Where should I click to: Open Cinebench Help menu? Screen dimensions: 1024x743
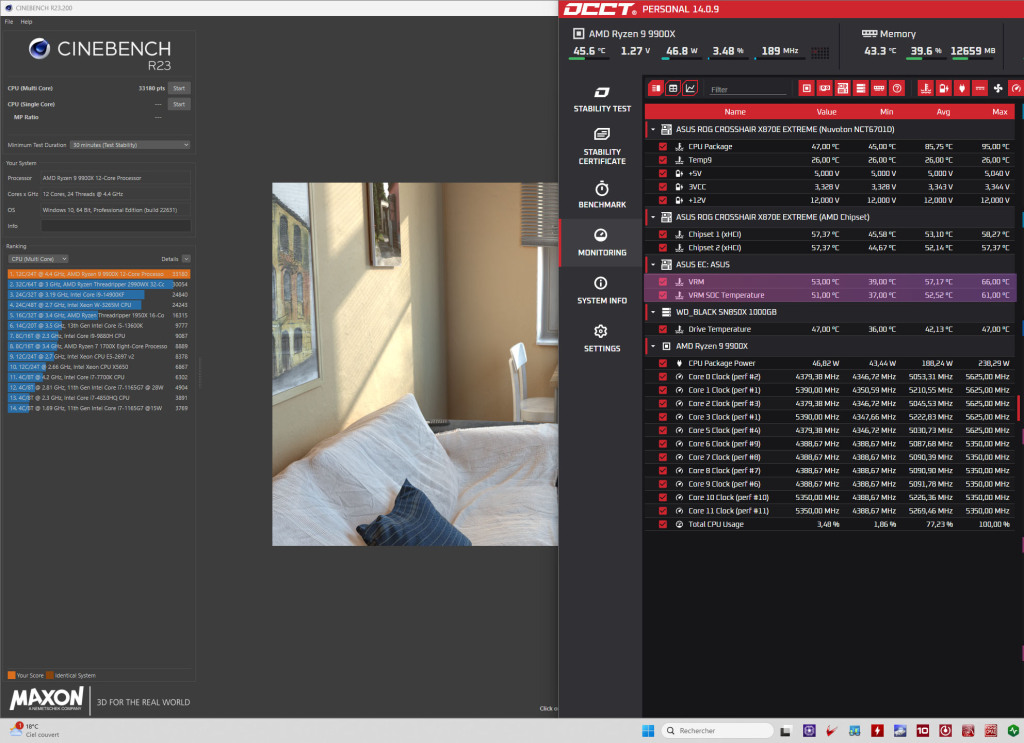coord(26,22)
